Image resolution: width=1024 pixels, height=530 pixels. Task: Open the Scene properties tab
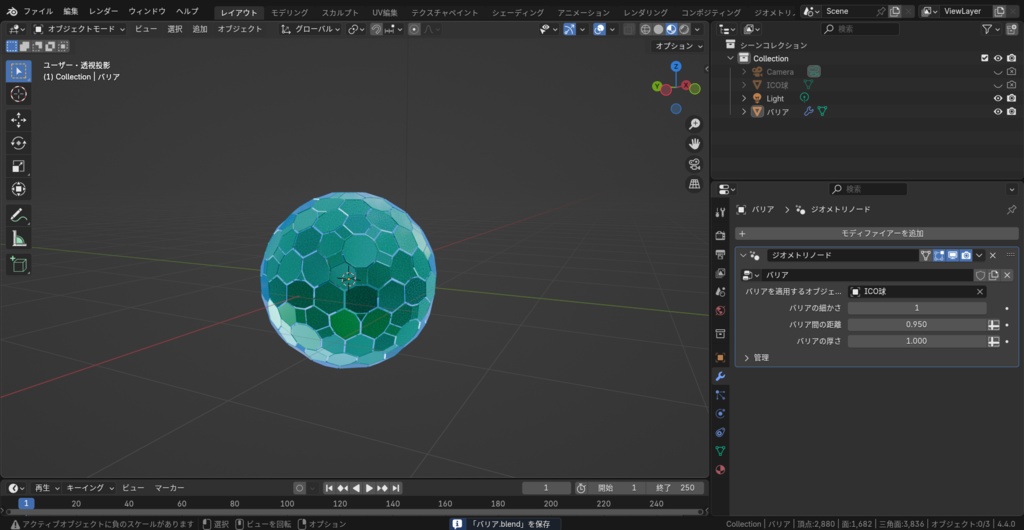click(720, 292)
